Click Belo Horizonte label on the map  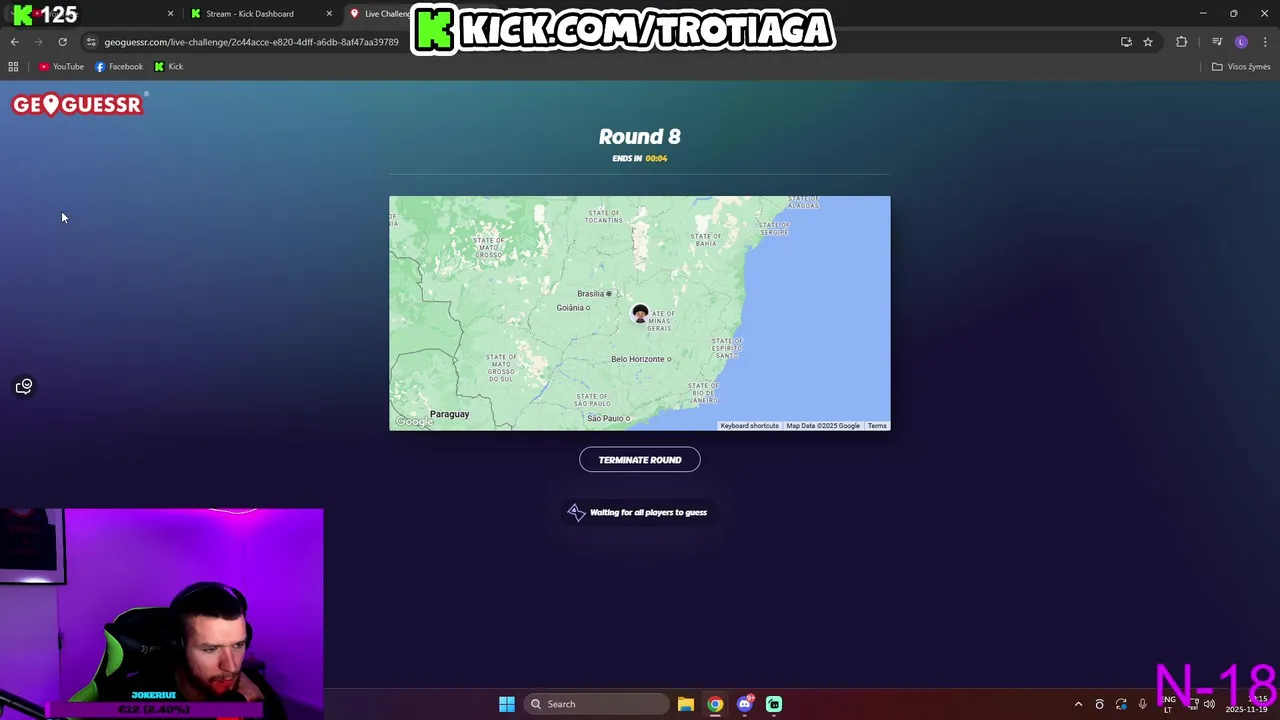[638, 359]
